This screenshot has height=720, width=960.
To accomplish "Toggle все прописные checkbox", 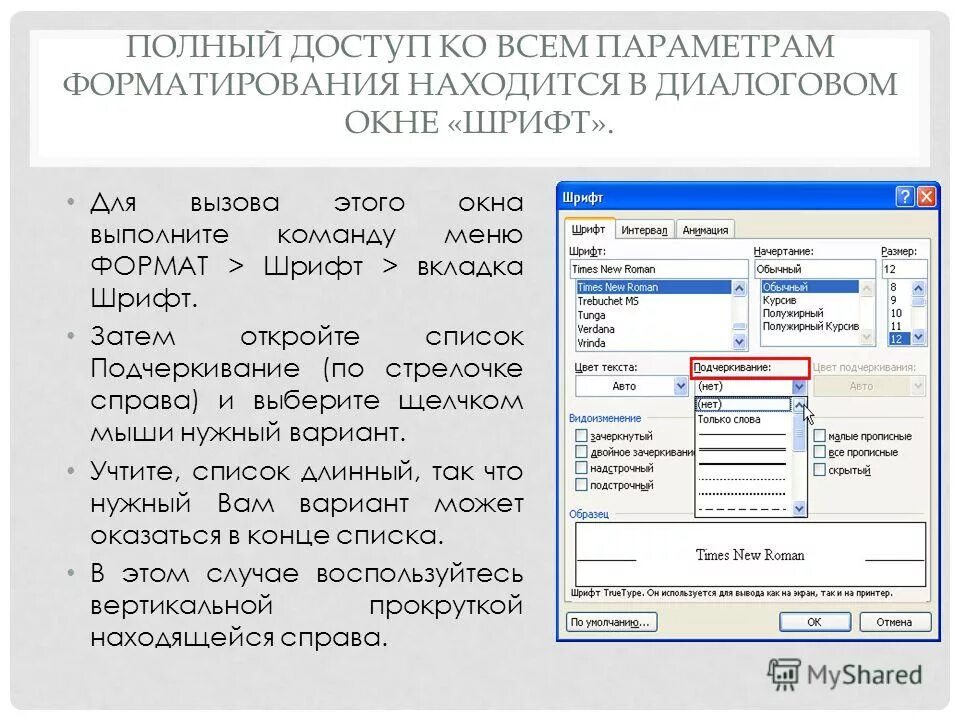I will [x=819, y=452].
